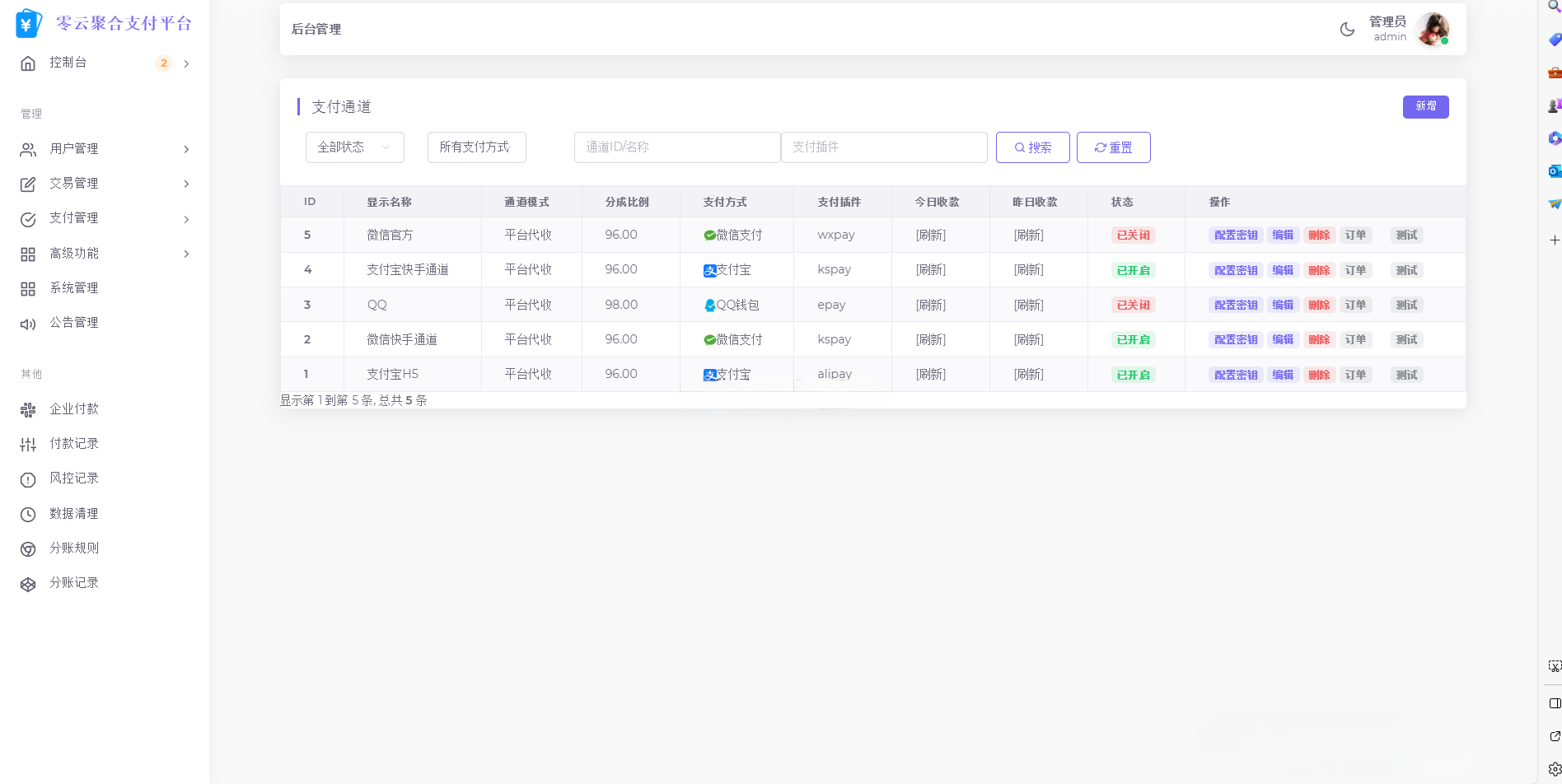Click the platform logo icon
1562x784 pixels.
coord(28,24)
